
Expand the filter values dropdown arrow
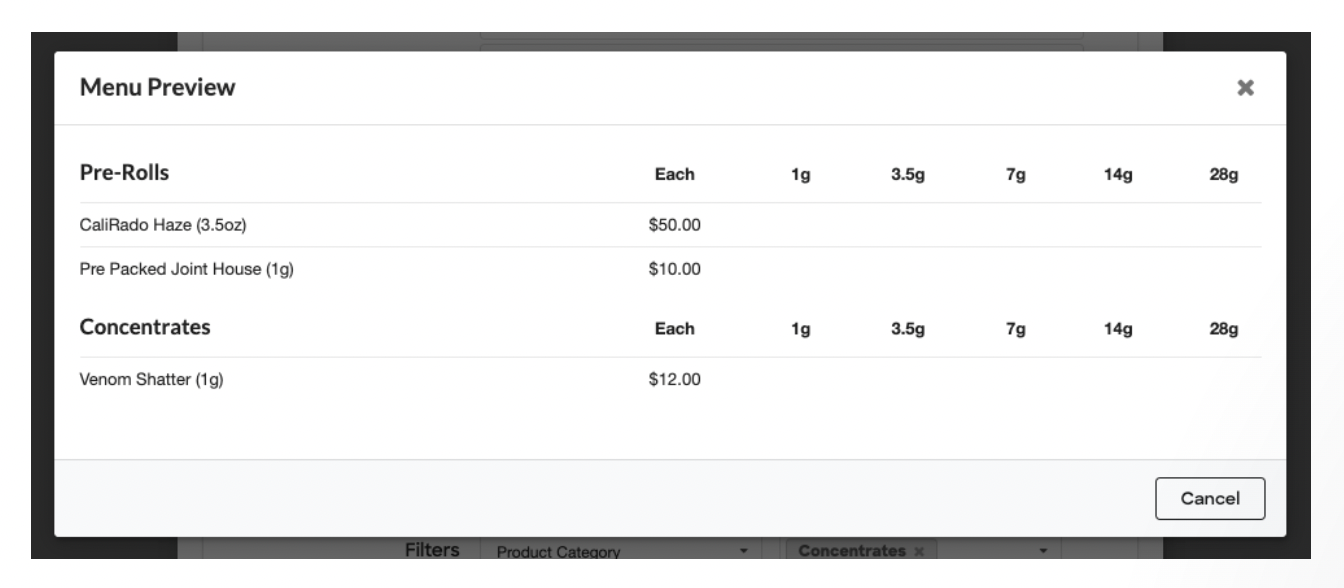[1043, 551]
